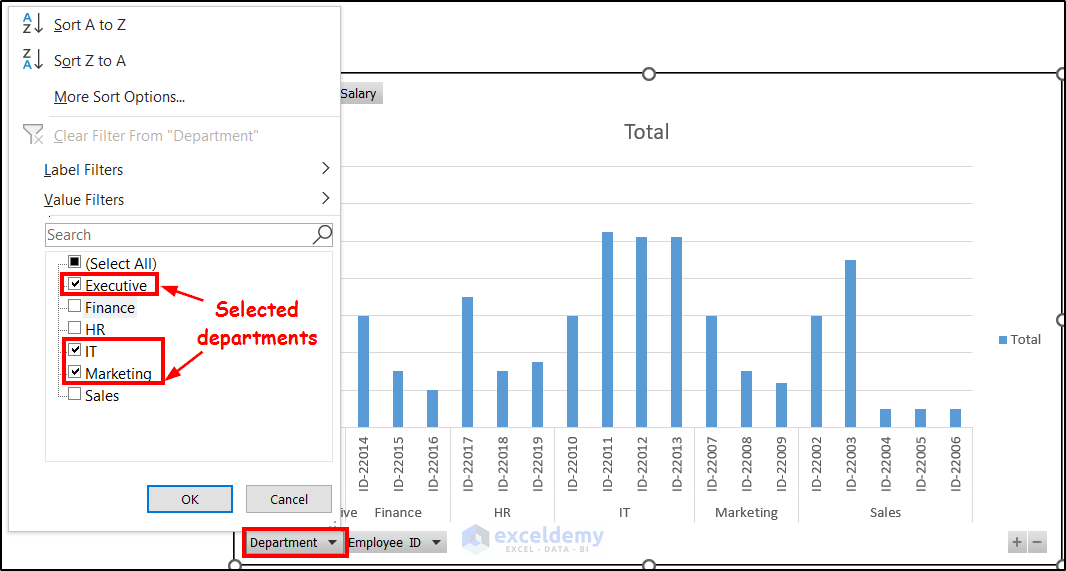Cancel the filter menu
Image resolution: width=1066 pixels, height=571 pixels.
[289, 499]
